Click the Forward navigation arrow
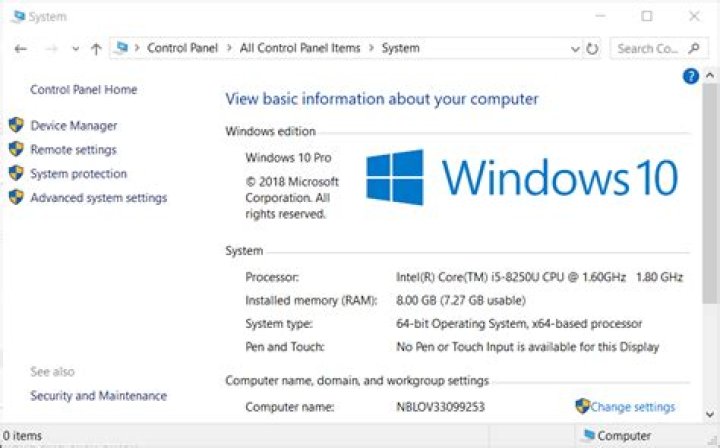 pos(51,49)
